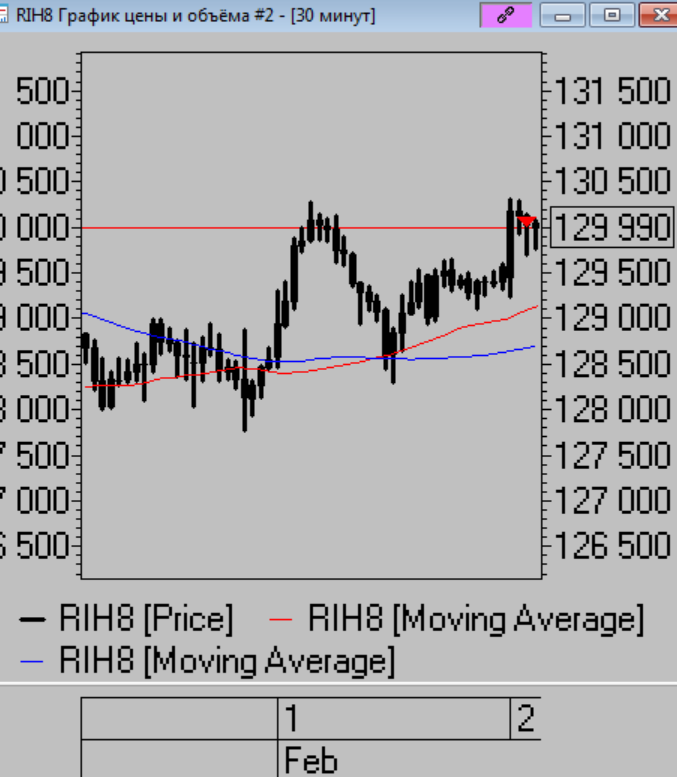The width and height of the screenshot is (677, 777).
Task: Click the date cell labeled 1 on the time axis
Action: pos(394,719)
